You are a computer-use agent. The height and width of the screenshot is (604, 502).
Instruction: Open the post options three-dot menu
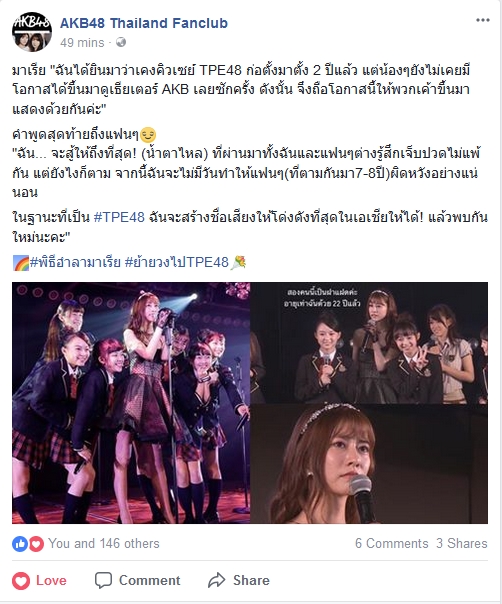tap(482, 20)
